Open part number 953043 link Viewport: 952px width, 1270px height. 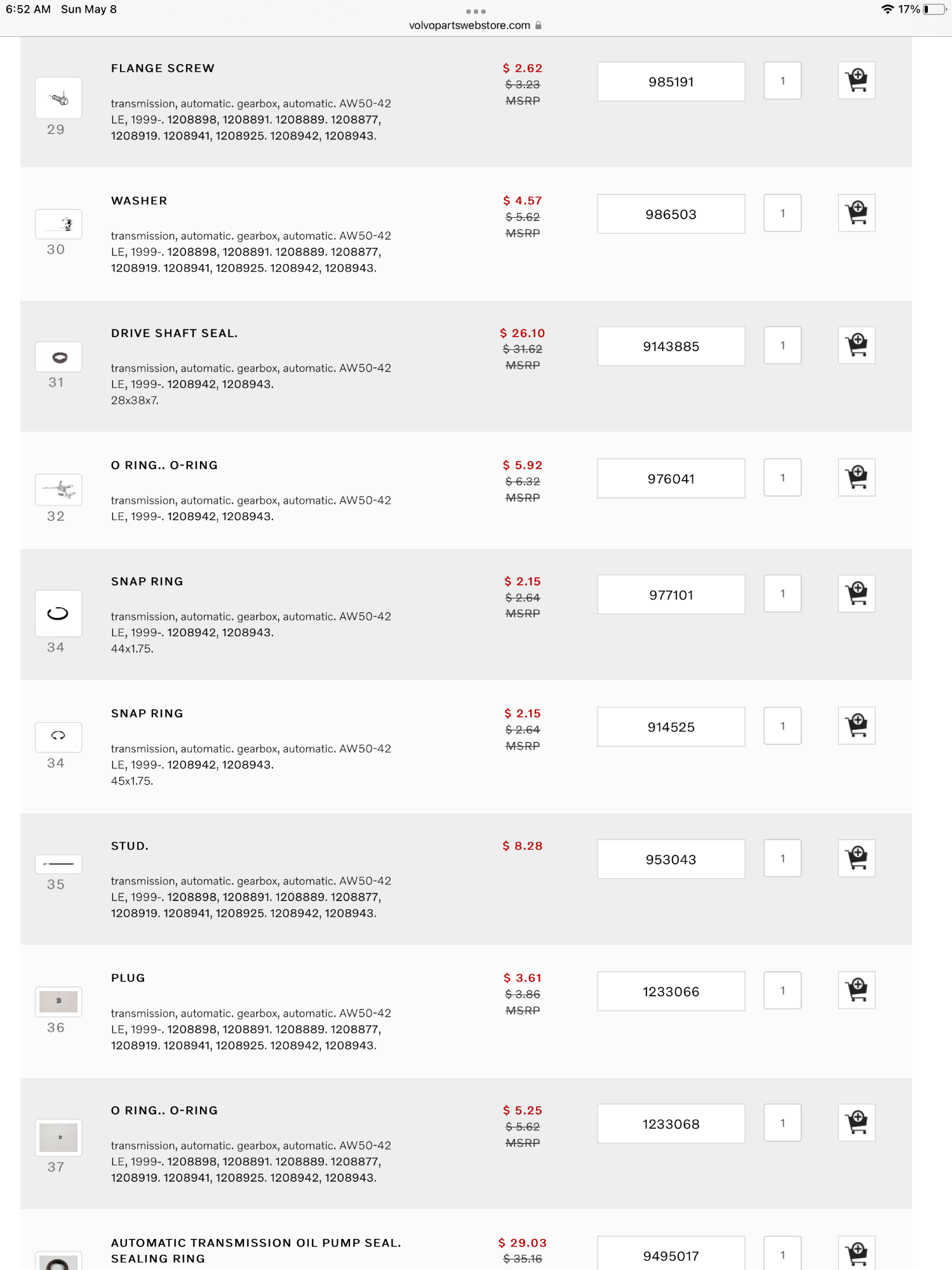[x=671, y=860]
